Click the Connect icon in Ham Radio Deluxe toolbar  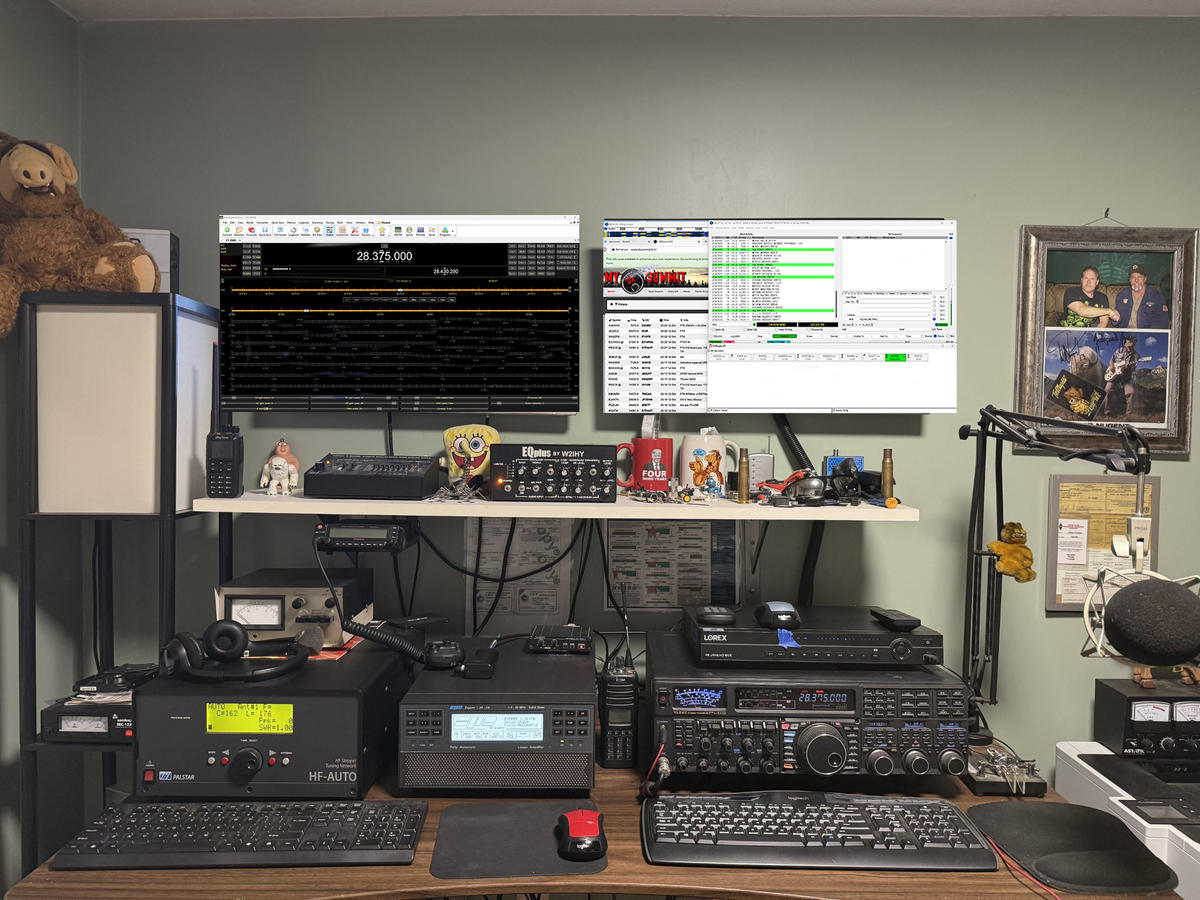[x=227, y=231]
